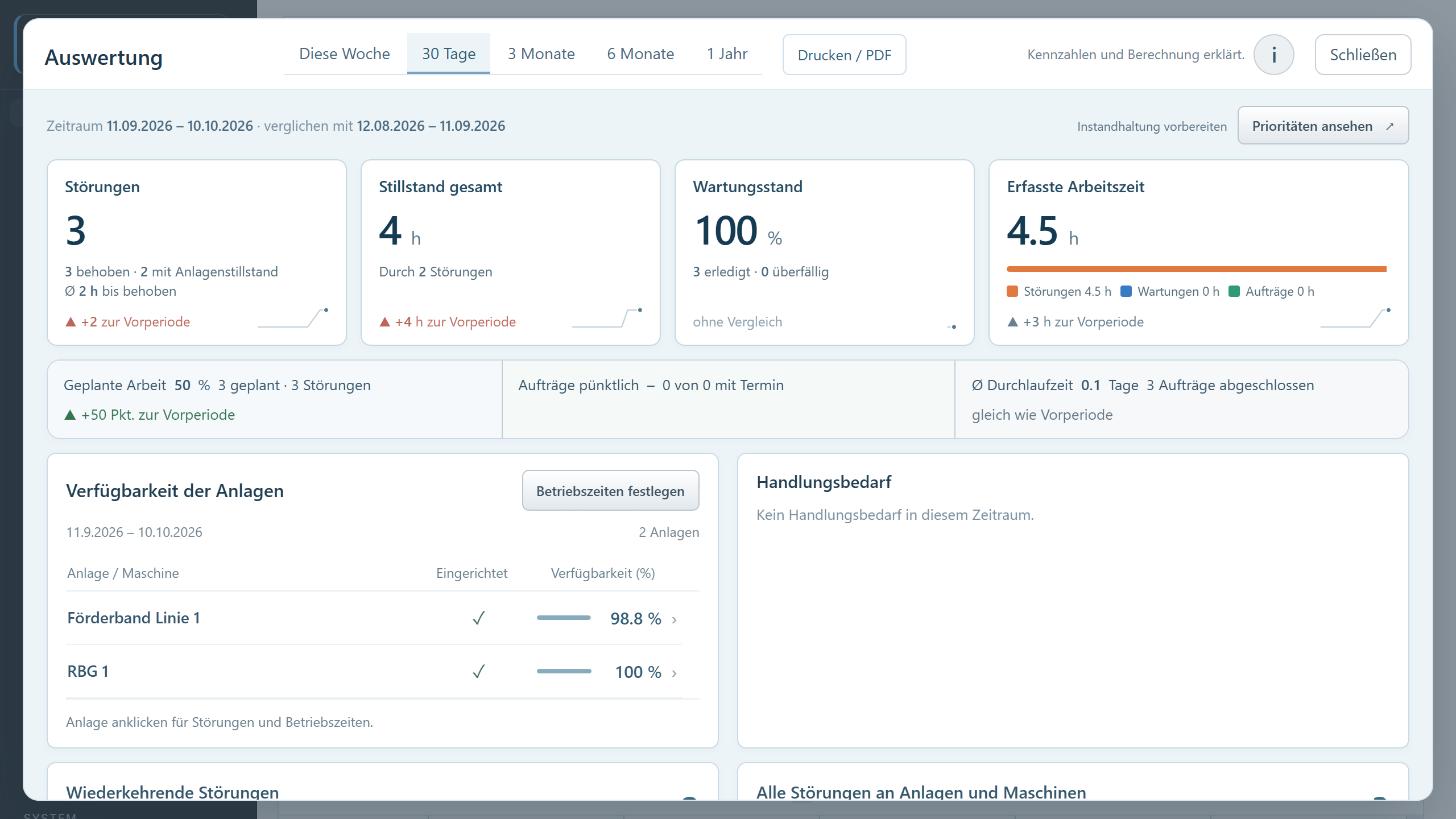
Task: Click the Erfasste Arbeitszeit trend sparkline
Action: 1356,318
